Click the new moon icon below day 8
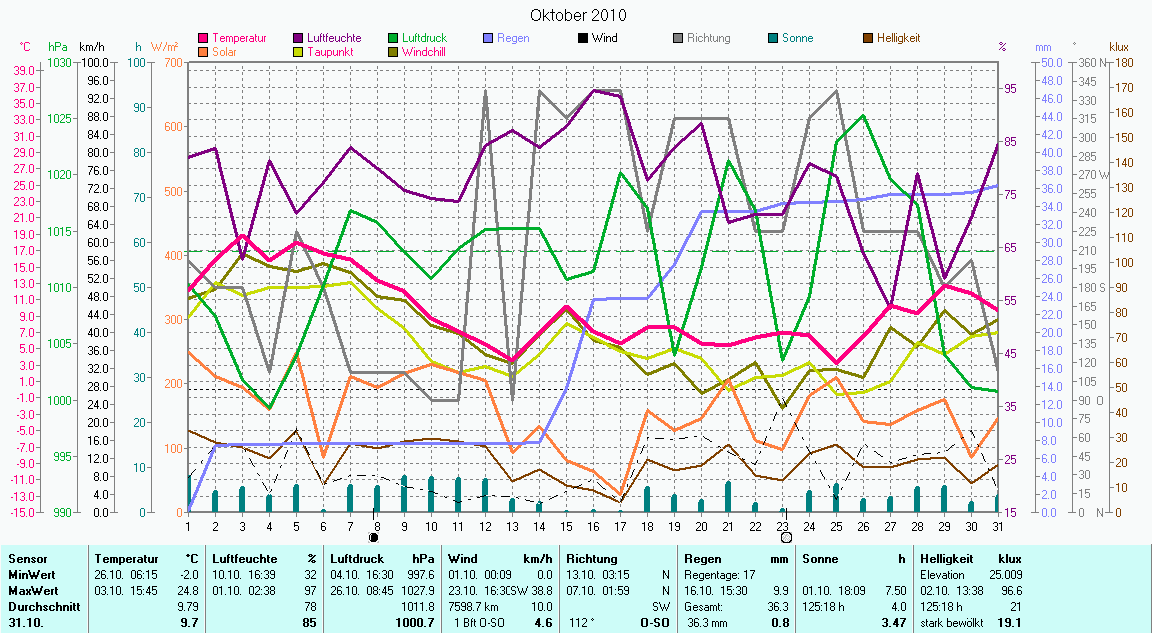The image size is (1152, 633). [374, 537]
